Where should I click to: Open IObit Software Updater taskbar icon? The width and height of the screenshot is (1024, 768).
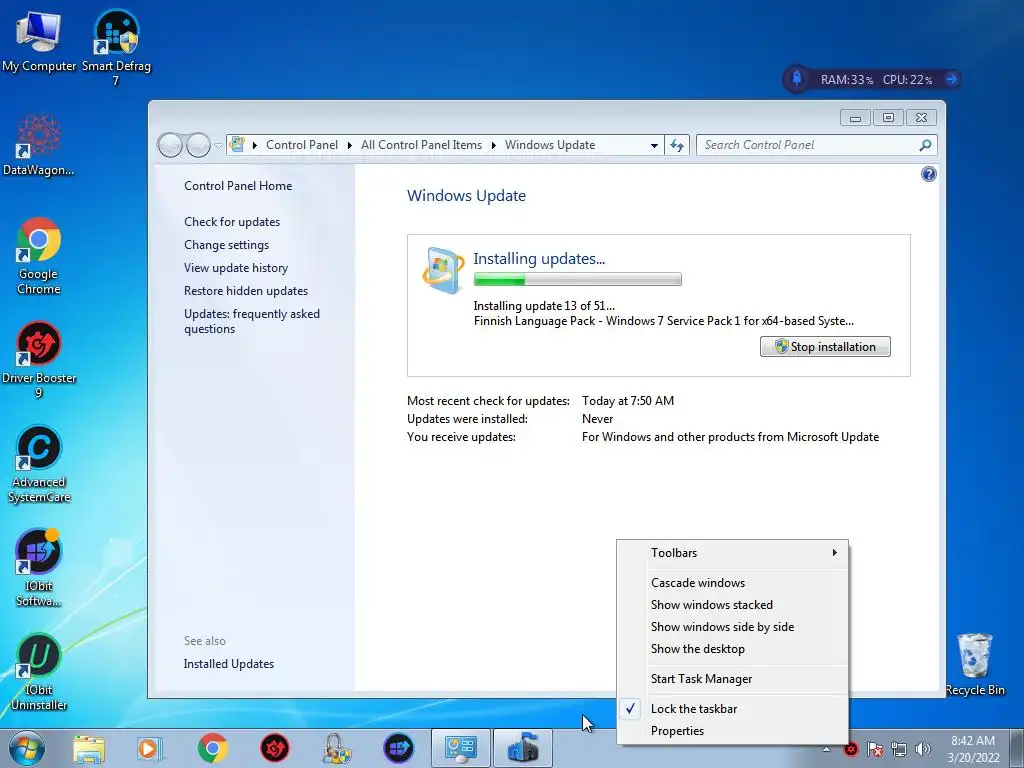[x=398, y=748]
